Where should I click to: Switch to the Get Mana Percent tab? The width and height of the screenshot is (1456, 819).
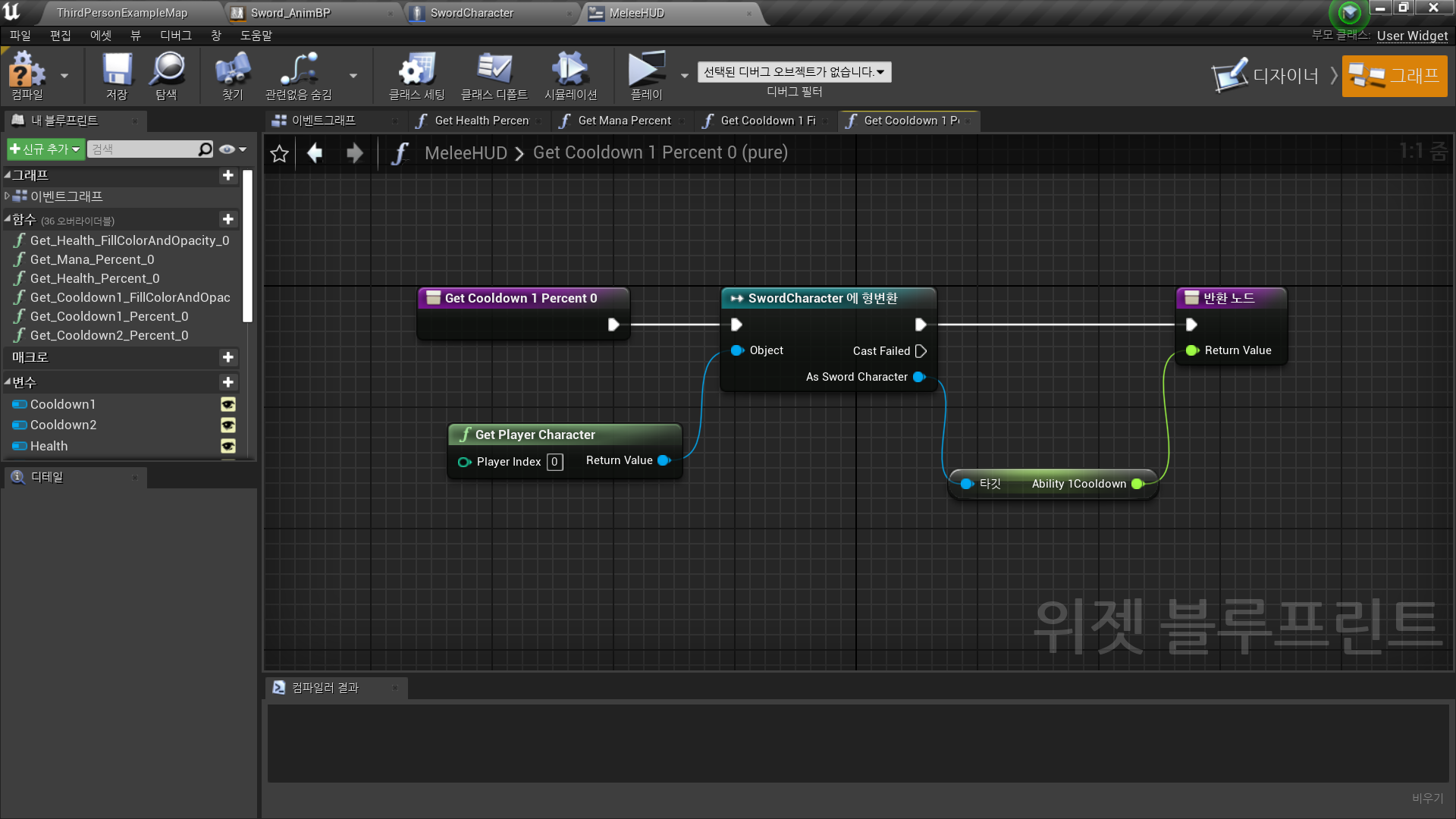coord(623,121)
